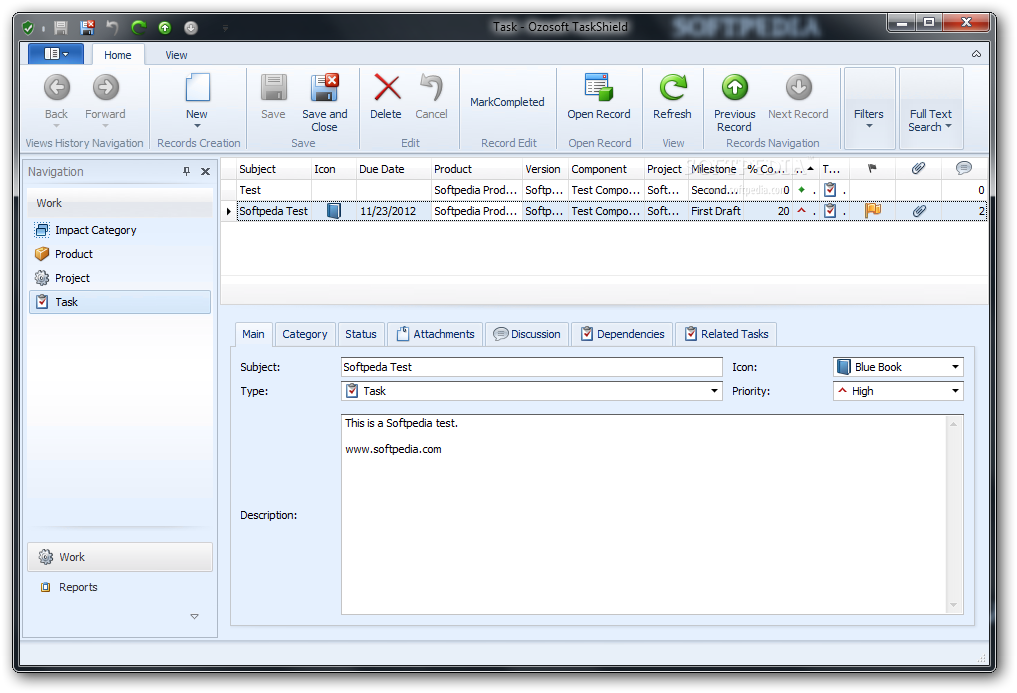Select Product in navigation
Viewport: 1017px width, 693px height.
(120, 254)
